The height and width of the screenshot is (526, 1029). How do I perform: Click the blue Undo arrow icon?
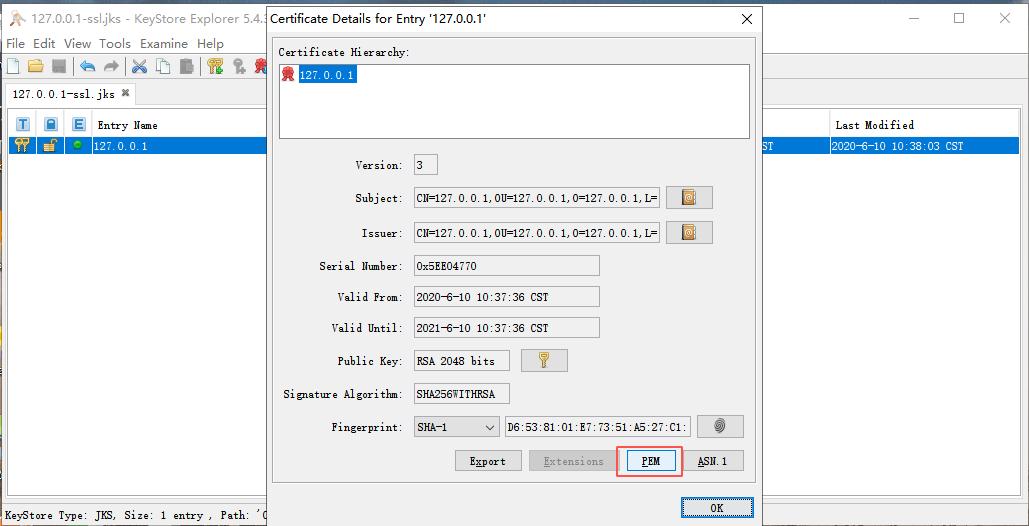(x=87, y=66)
